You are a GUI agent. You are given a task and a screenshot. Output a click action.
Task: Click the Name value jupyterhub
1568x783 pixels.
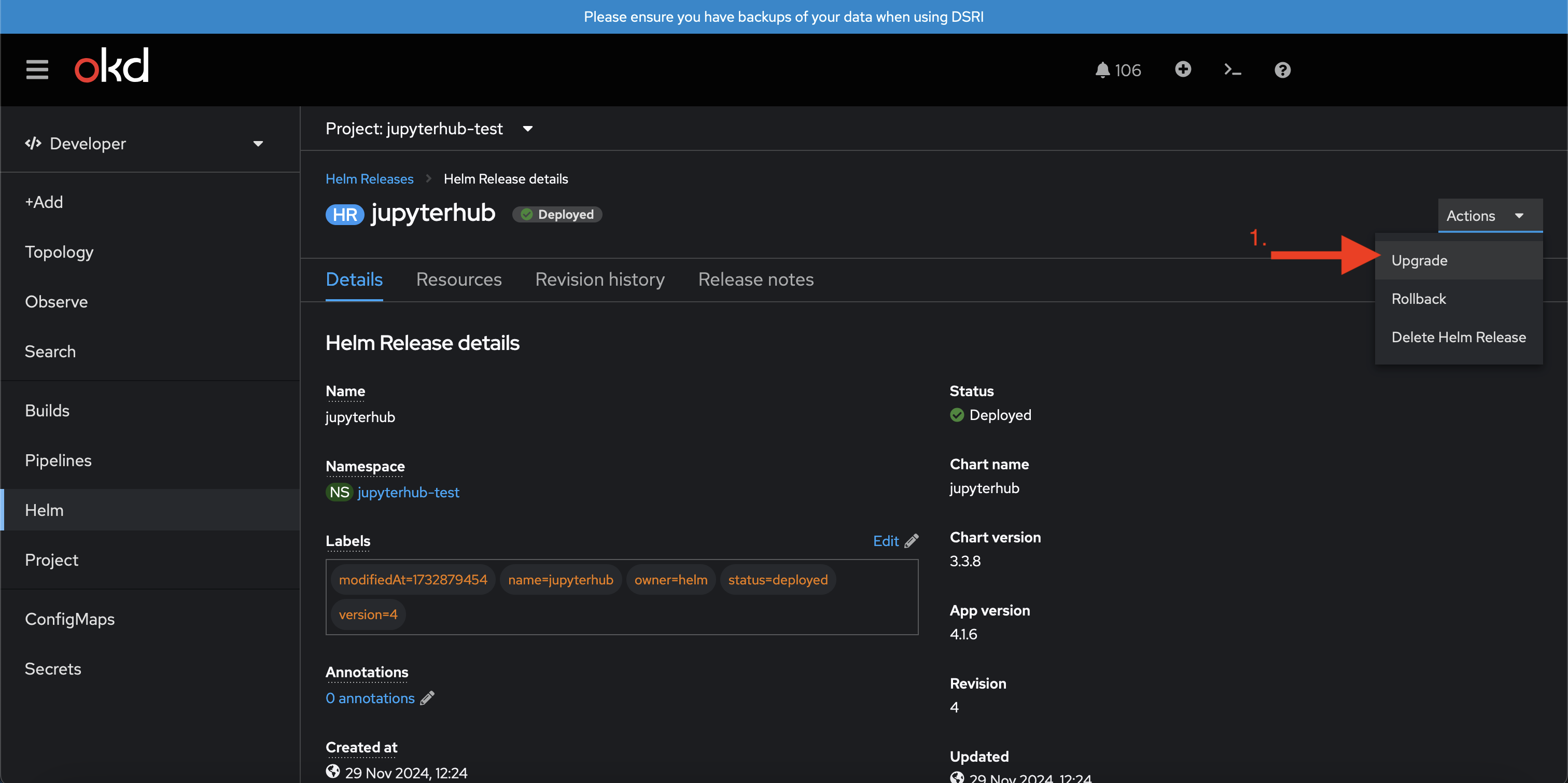click(360, 417)
